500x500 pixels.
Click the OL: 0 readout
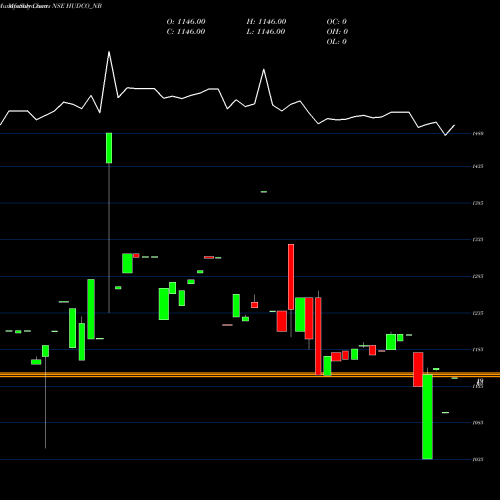(337, 42)
